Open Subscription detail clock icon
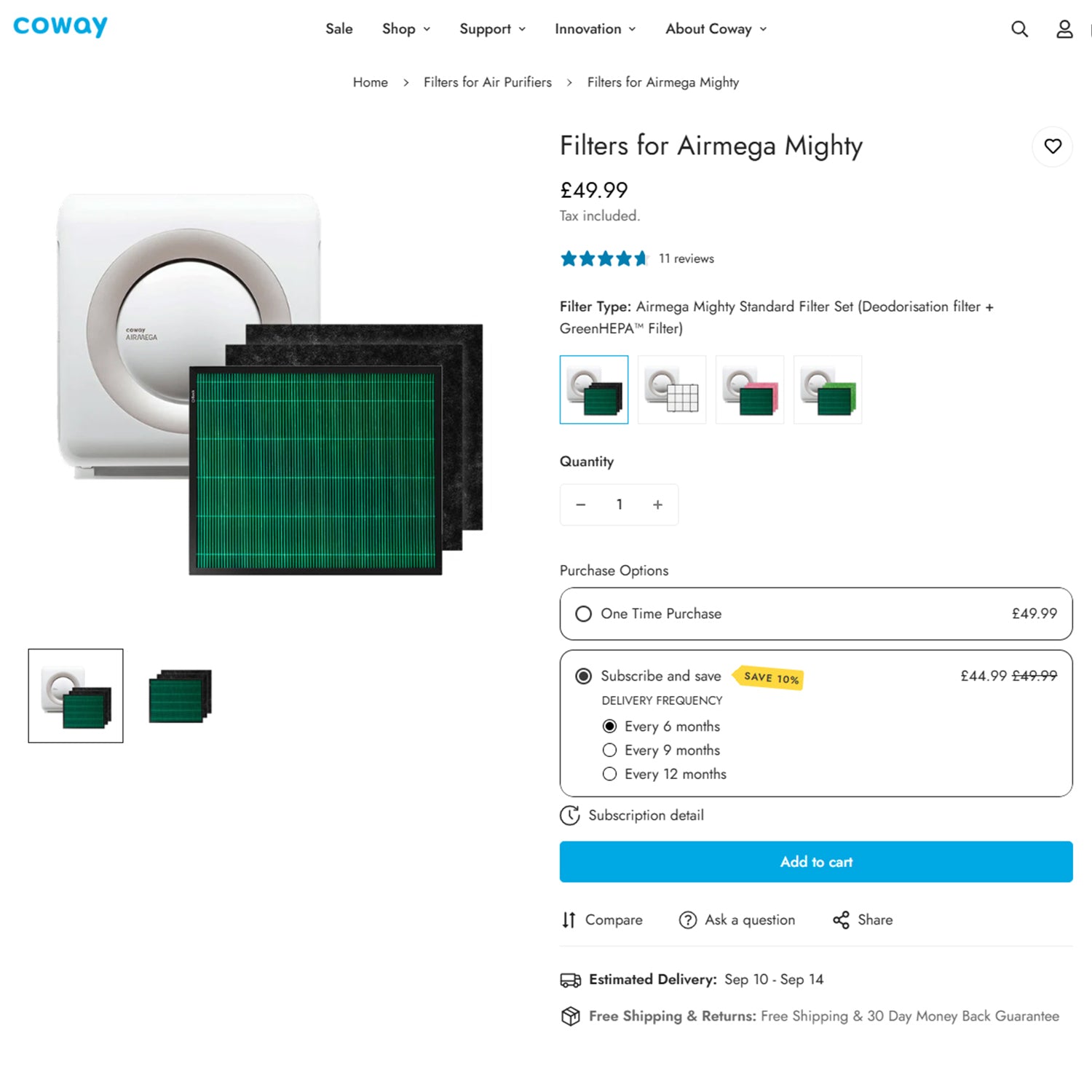Image resolution: width=1092 pixels, height=1092 pixels. click(x=569, y=815)
